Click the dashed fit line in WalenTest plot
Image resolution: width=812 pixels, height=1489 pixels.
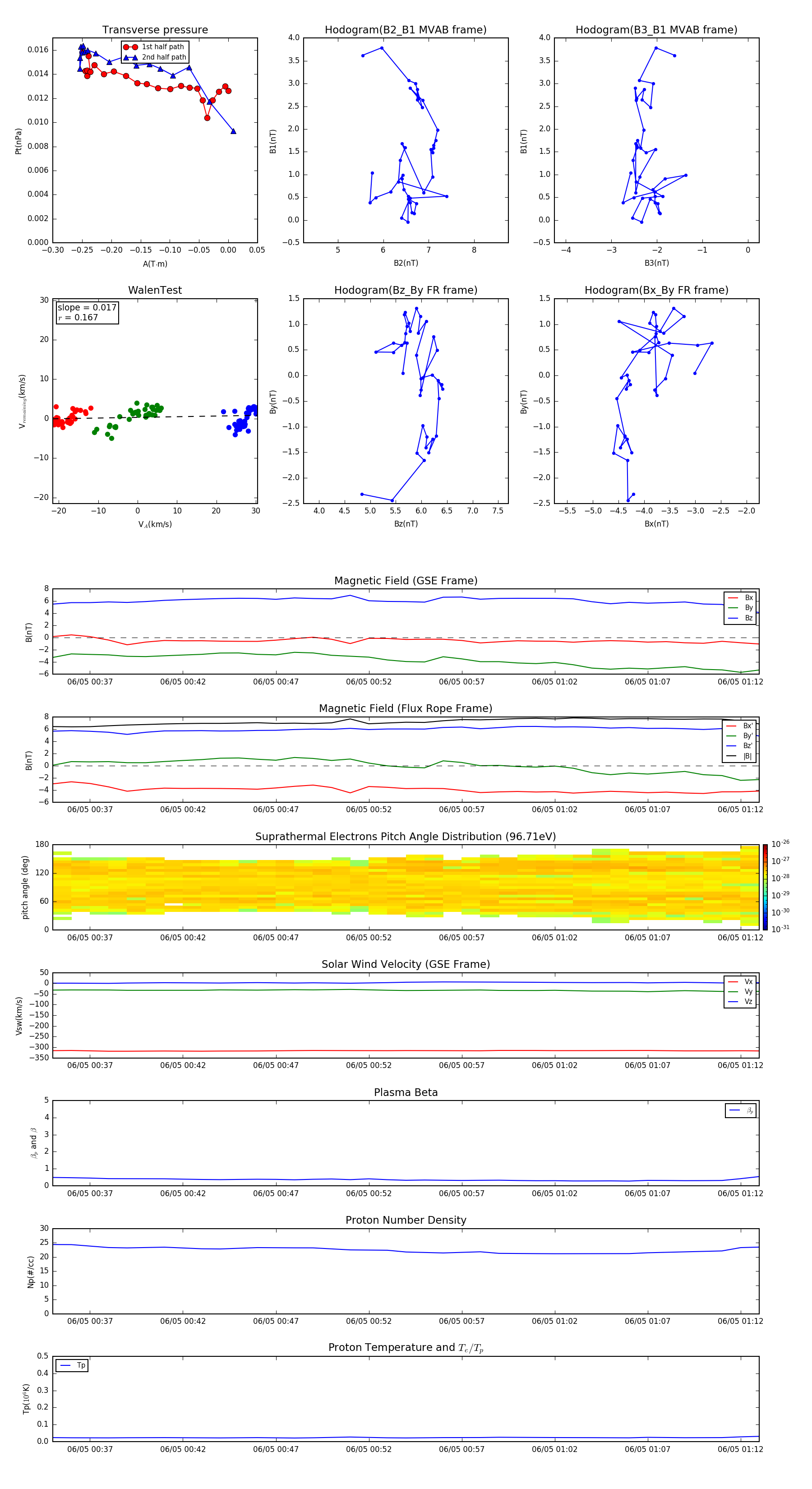coord(155,417)
